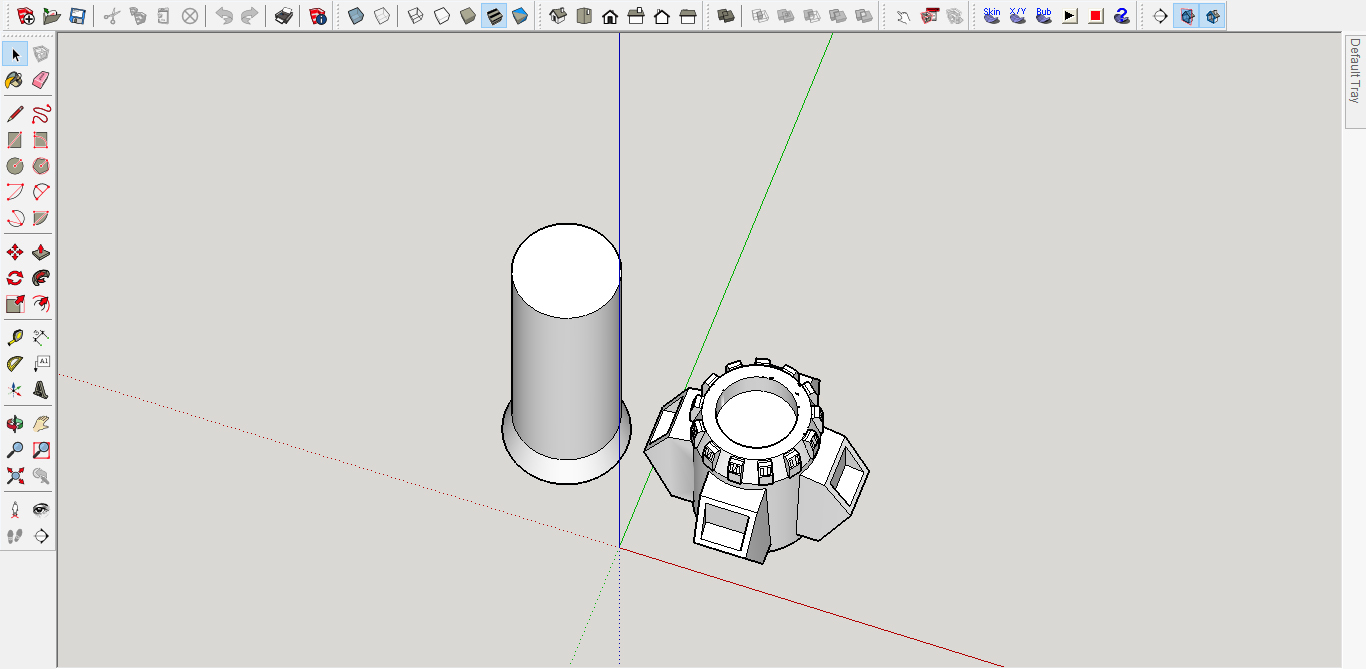Select the tall cylinder model

566,354
